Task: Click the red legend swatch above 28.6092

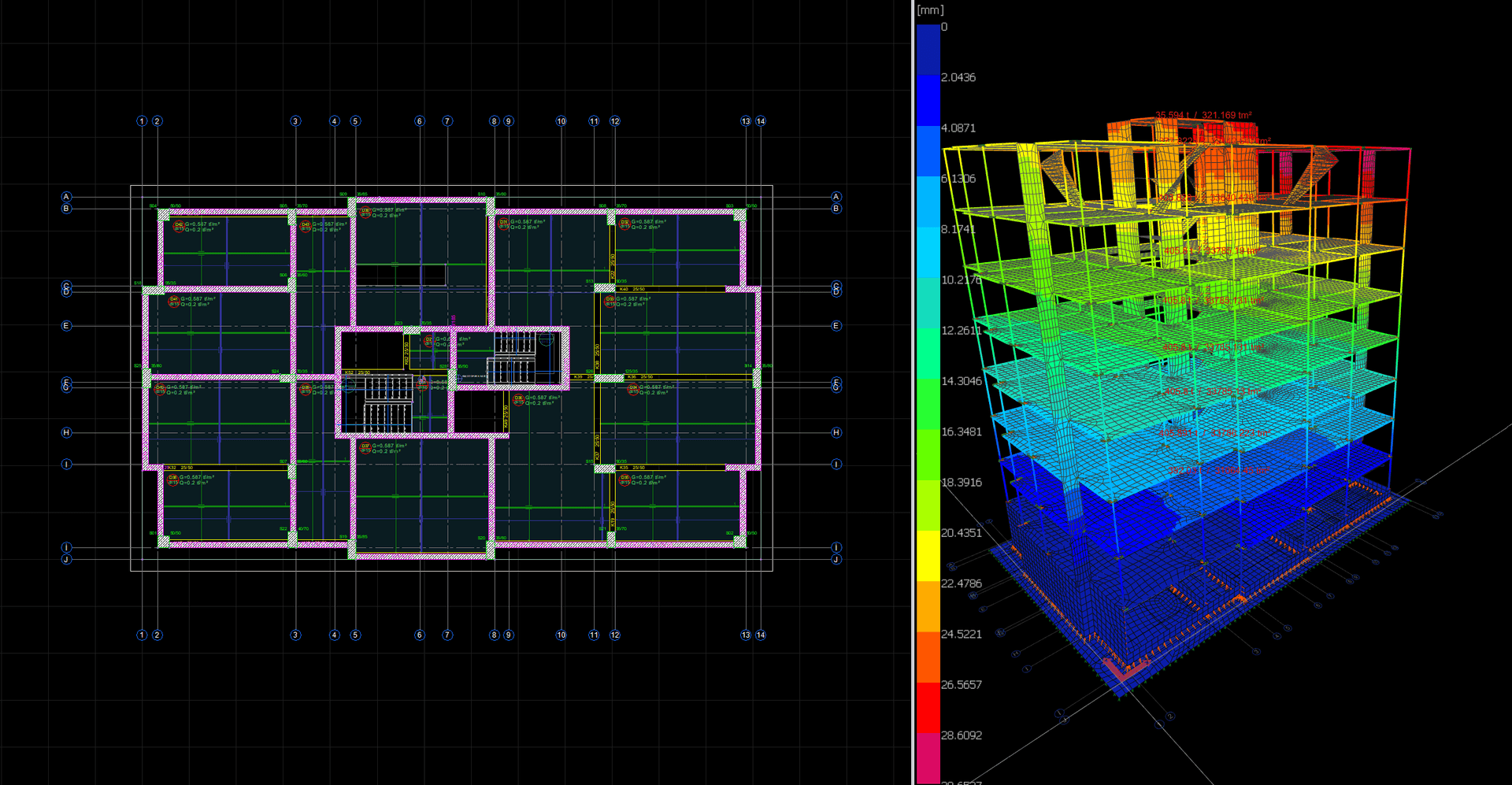Action: point(928,709)
